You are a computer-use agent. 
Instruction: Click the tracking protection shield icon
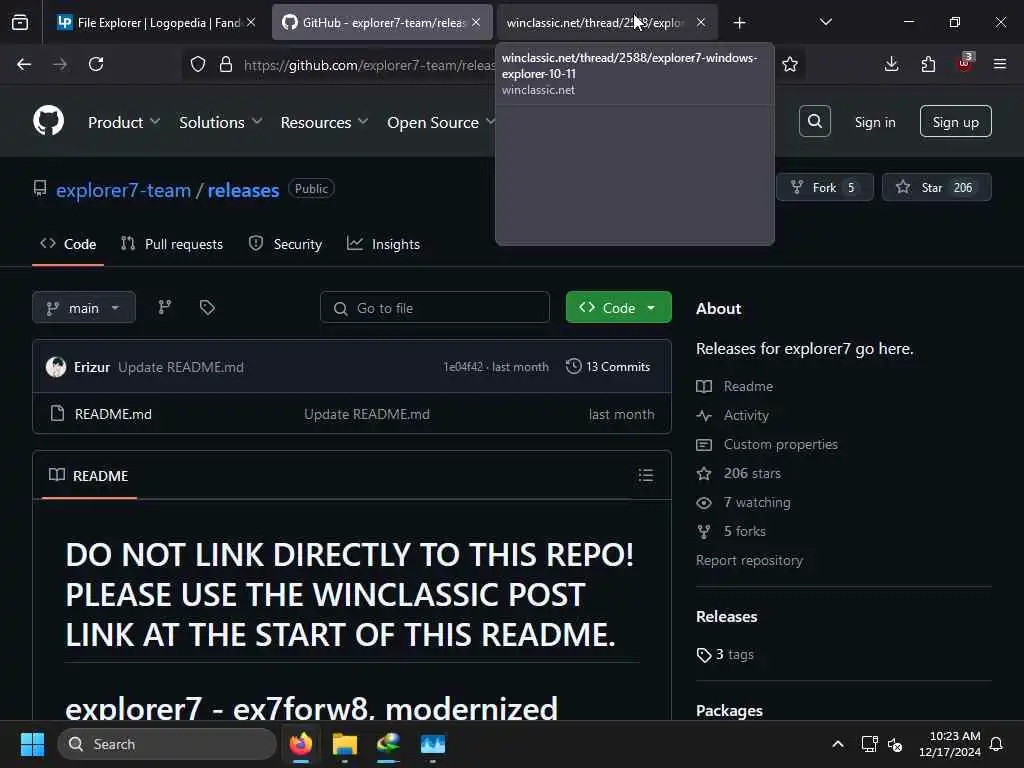(198, 64)
